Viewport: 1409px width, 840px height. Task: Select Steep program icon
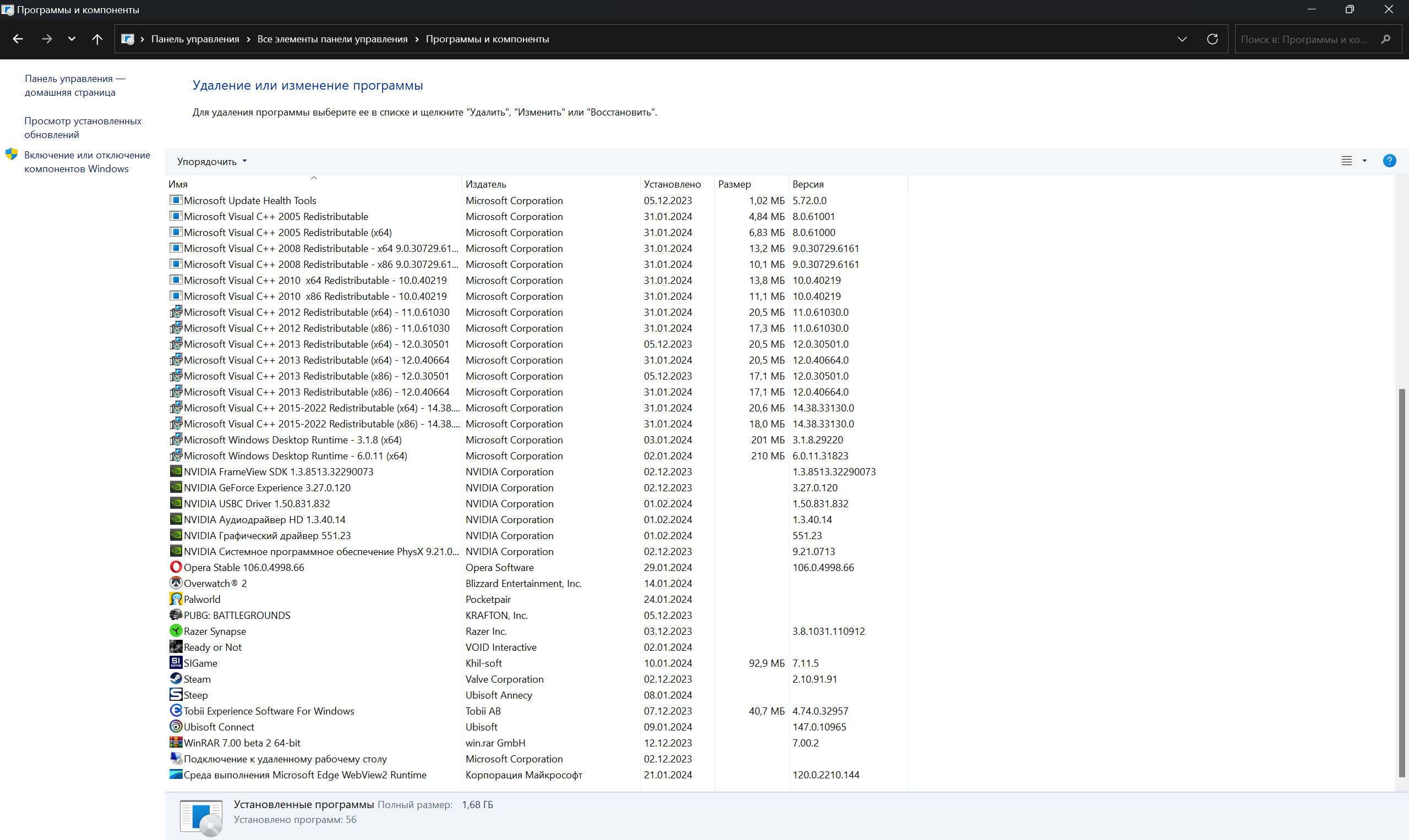[x=176, y=694]
